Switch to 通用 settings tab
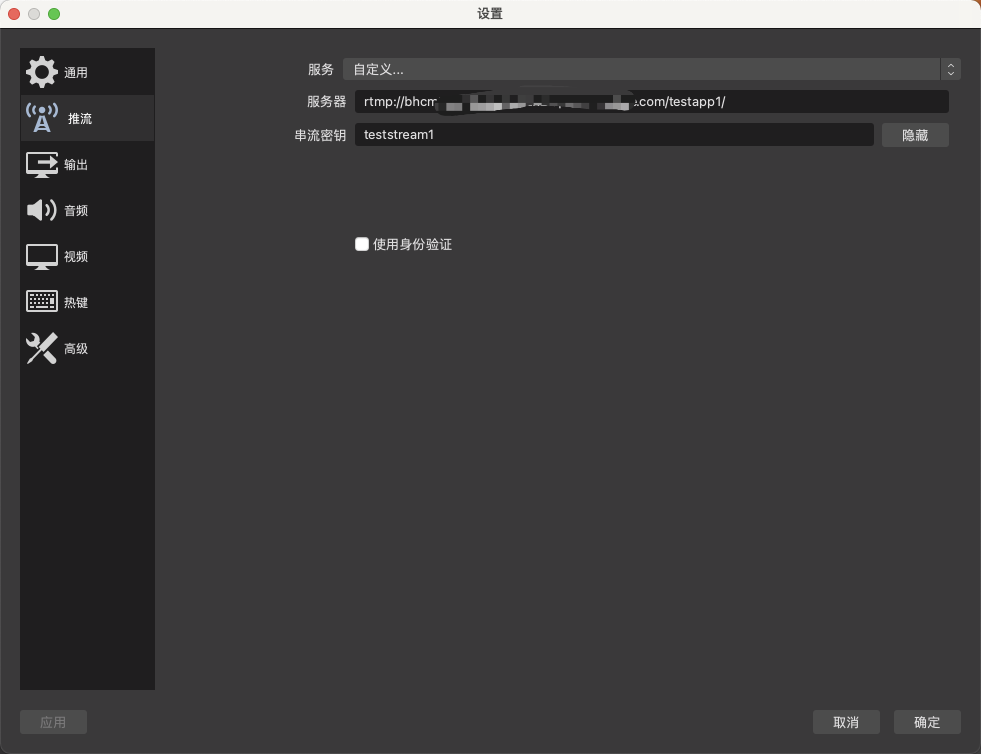Viewport: 981px width, 754px height. click(87, 72)
